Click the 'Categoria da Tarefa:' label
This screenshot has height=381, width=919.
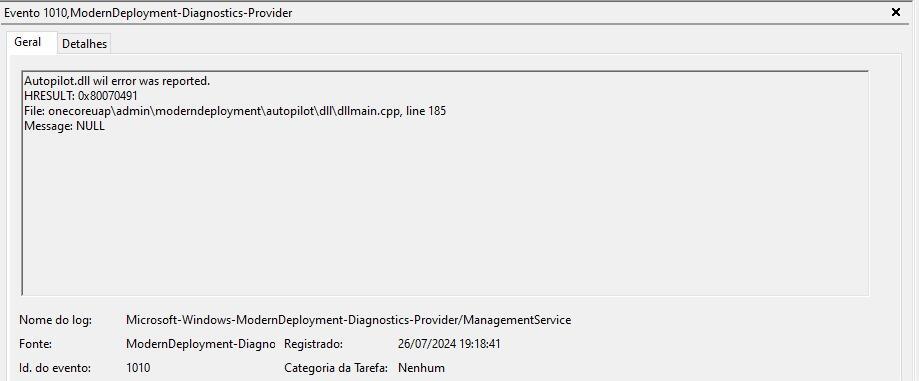[x=336, y=368]
